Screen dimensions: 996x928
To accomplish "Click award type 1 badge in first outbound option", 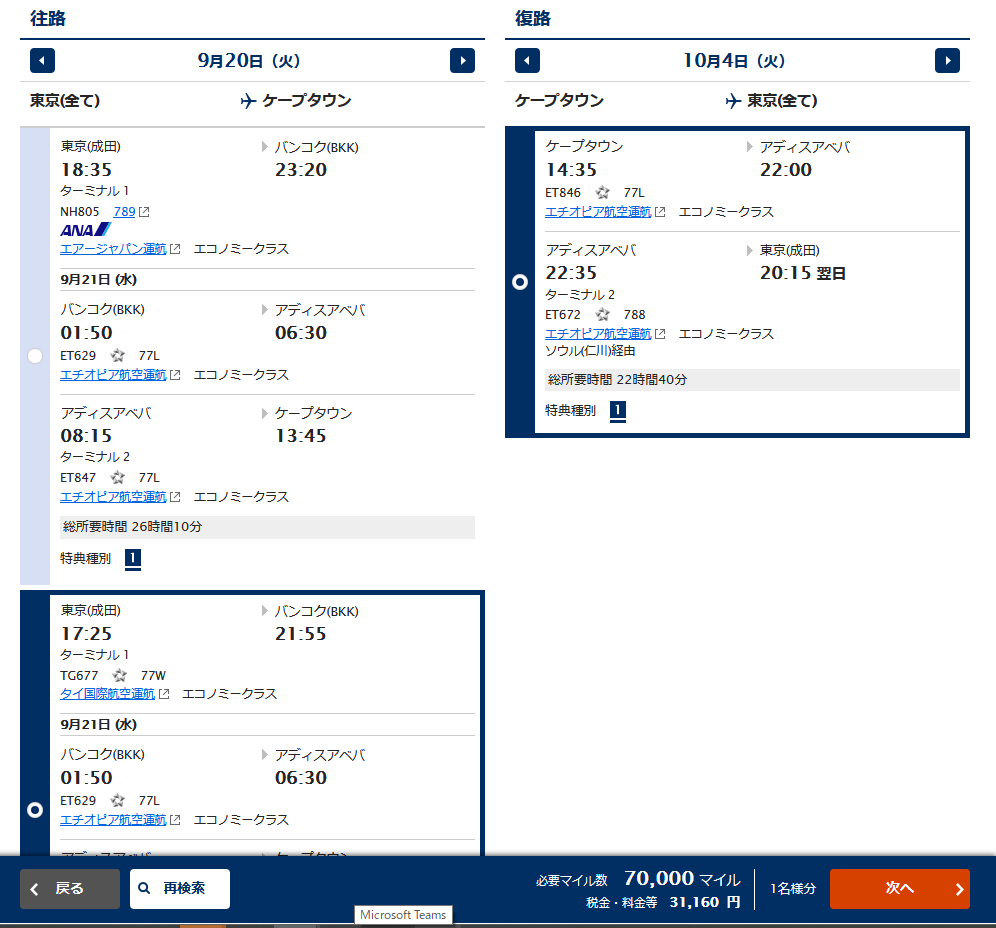I will [x=133, y=559].
